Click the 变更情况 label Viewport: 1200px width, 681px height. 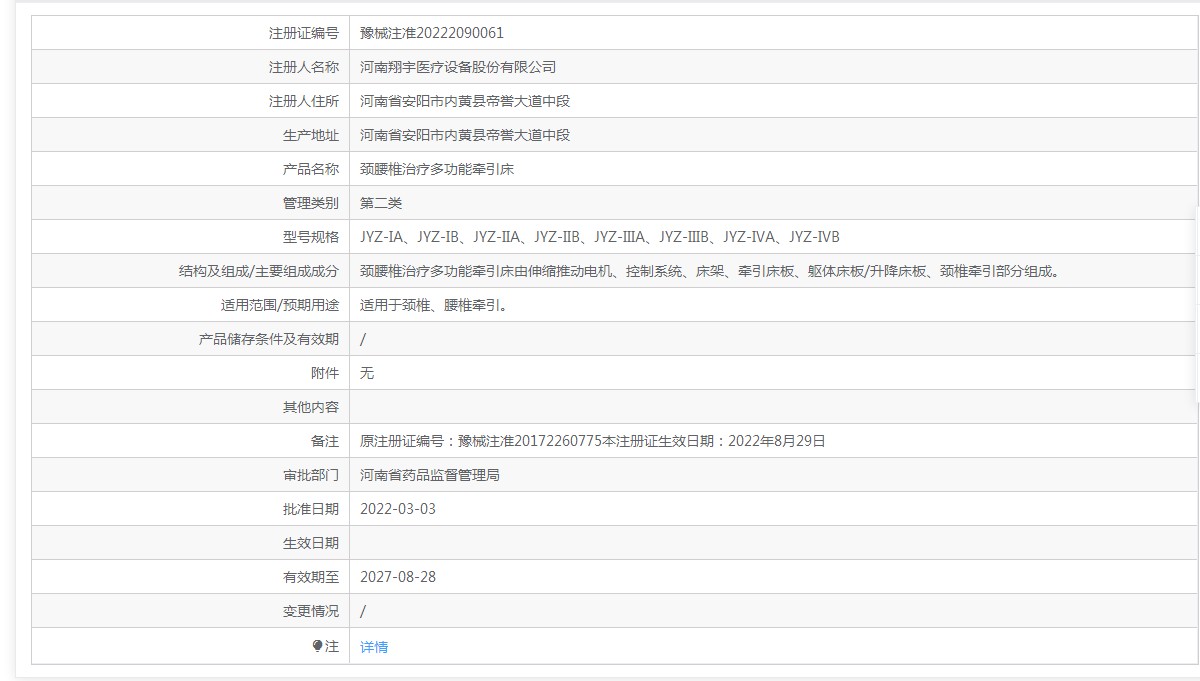311,611
